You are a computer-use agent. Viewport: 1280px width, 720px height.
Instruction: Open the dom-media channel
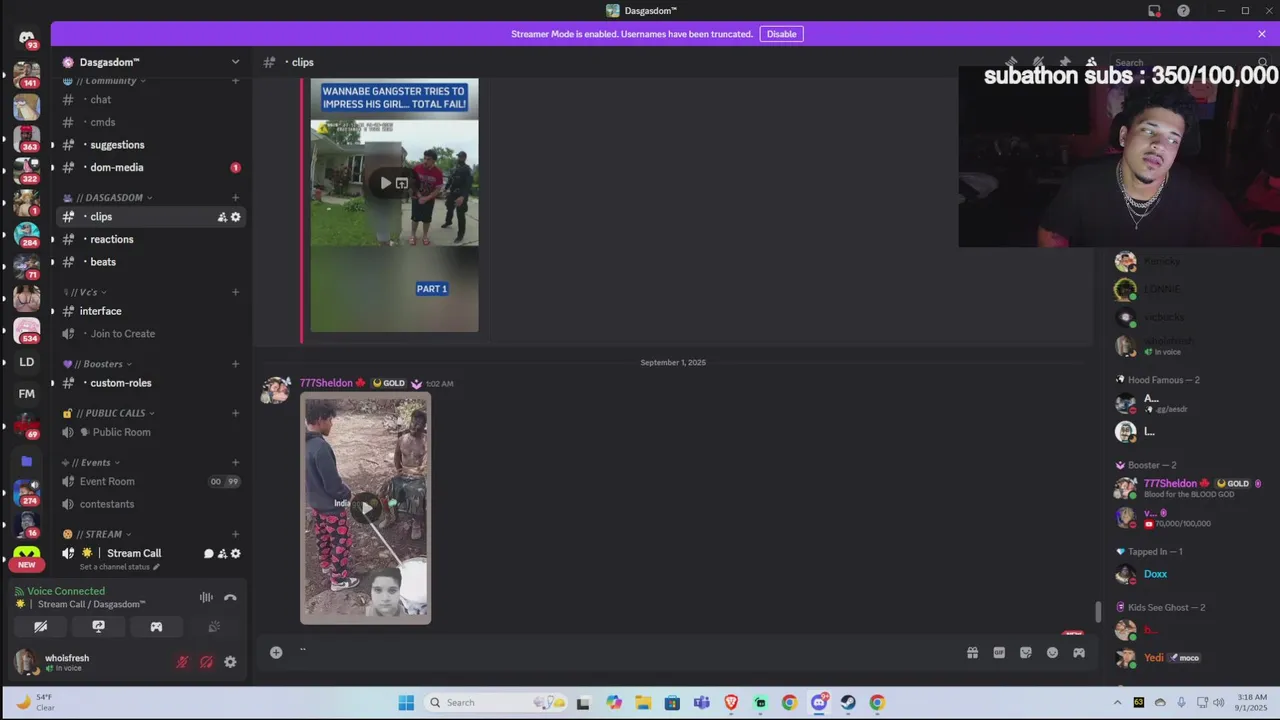tap(151, 168)
